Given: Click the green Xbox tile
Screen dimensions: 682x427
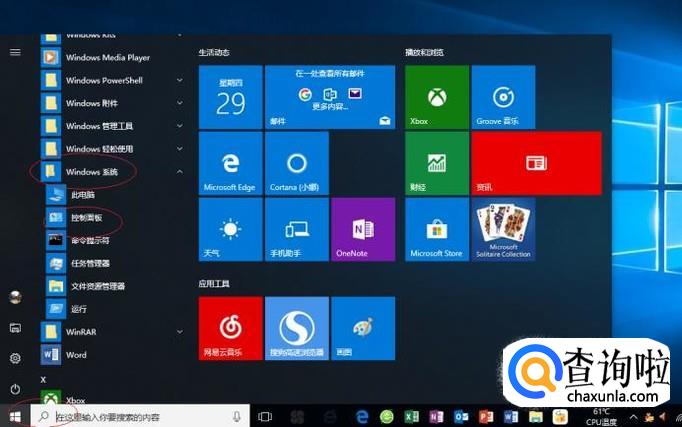Looking at the screenshot, I should coord(436,97).
